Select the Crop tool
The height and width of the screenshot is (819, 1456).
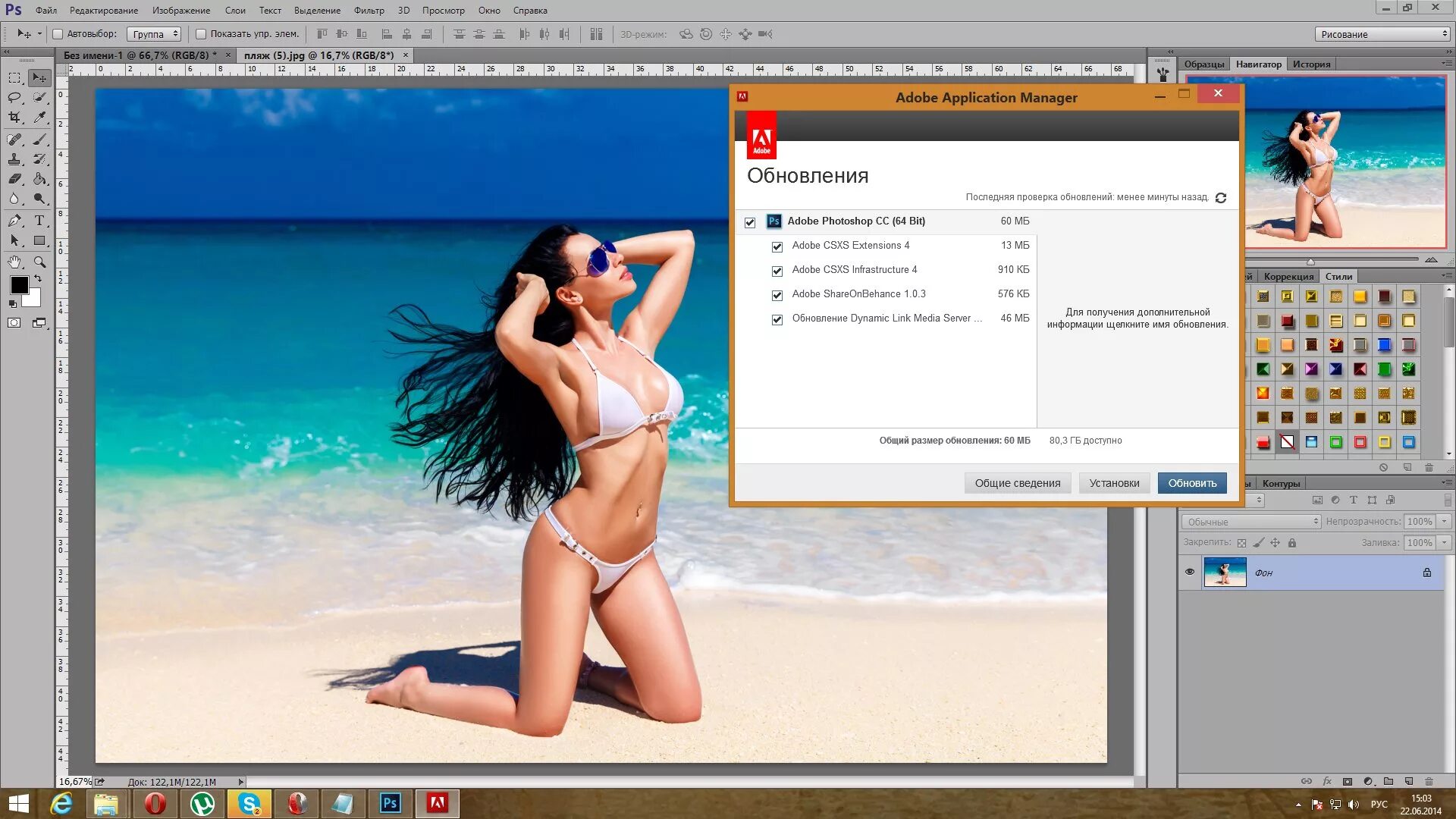pyautogui.click(x=14, y=118)
